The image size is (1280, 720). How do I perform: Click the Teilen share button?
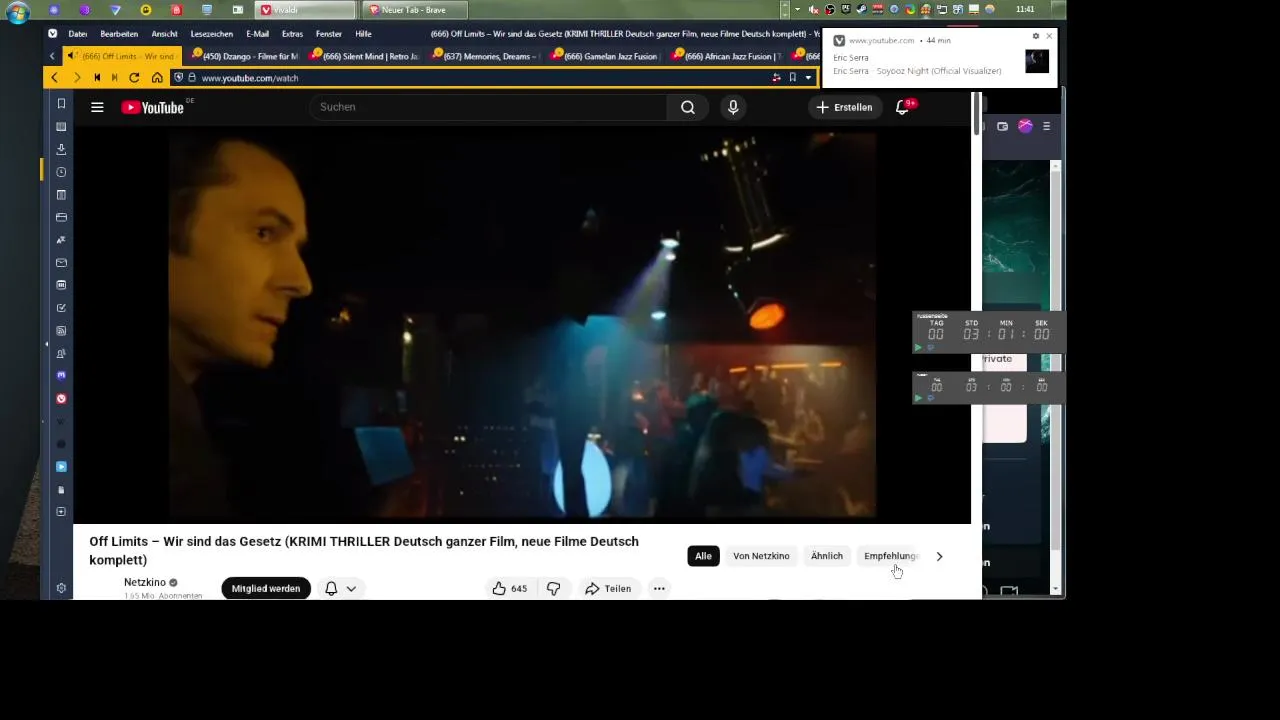click(608, 589)
